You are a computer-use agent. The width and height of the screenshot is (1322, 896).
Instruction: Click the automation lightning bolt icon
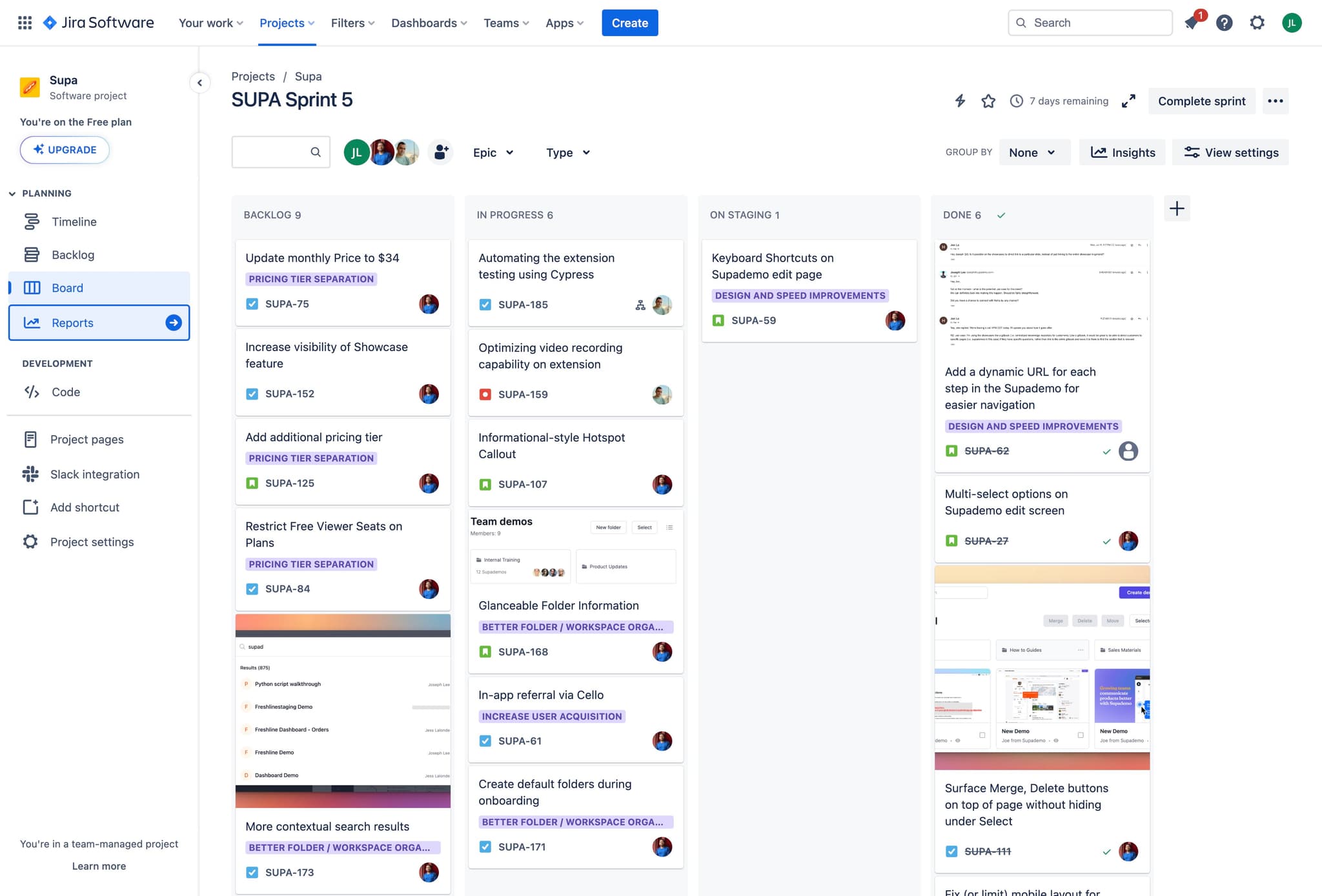coord(960,101)
